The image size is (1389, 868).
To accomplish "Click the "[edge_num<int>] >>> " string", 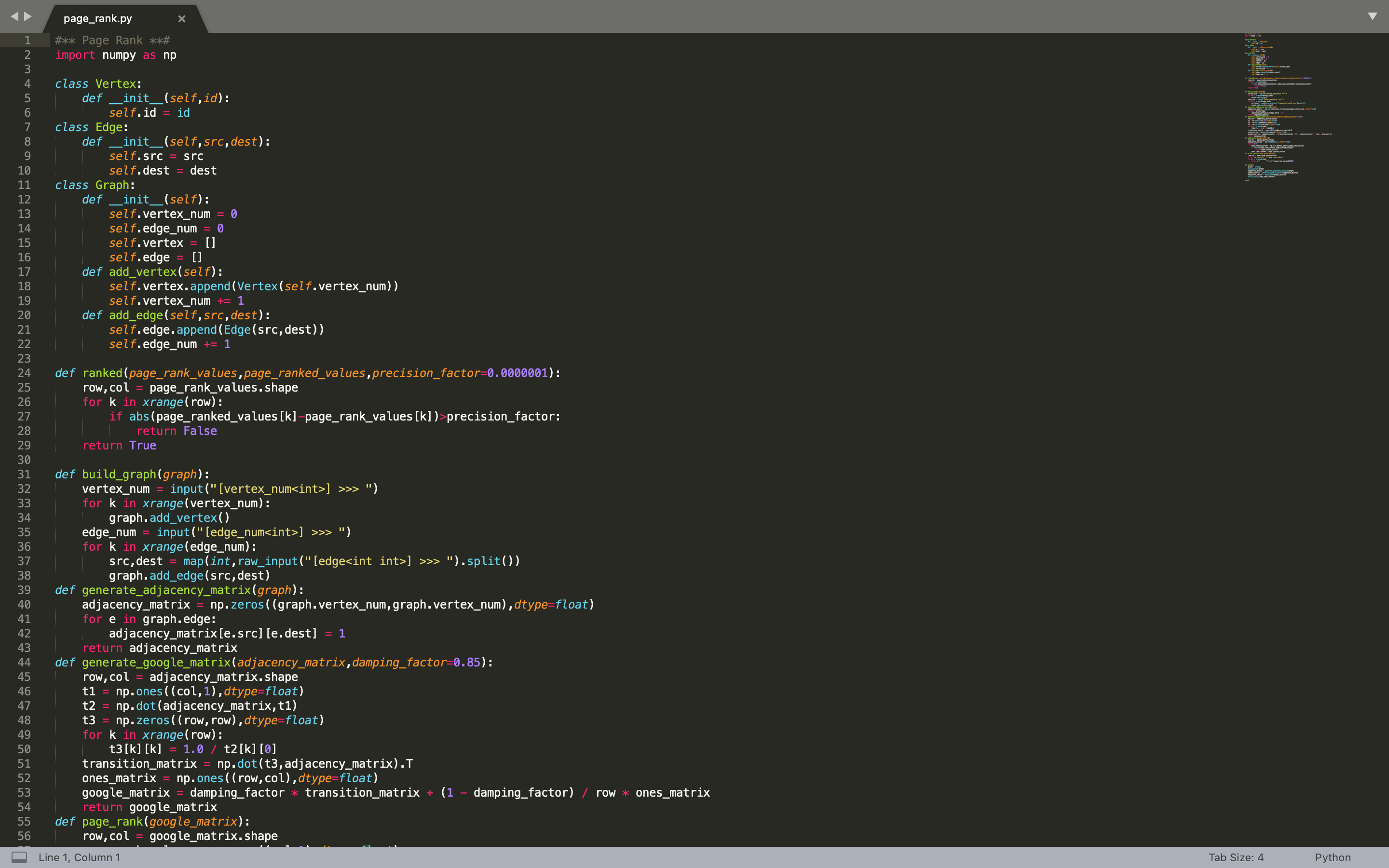I will (x=271, y=532).
